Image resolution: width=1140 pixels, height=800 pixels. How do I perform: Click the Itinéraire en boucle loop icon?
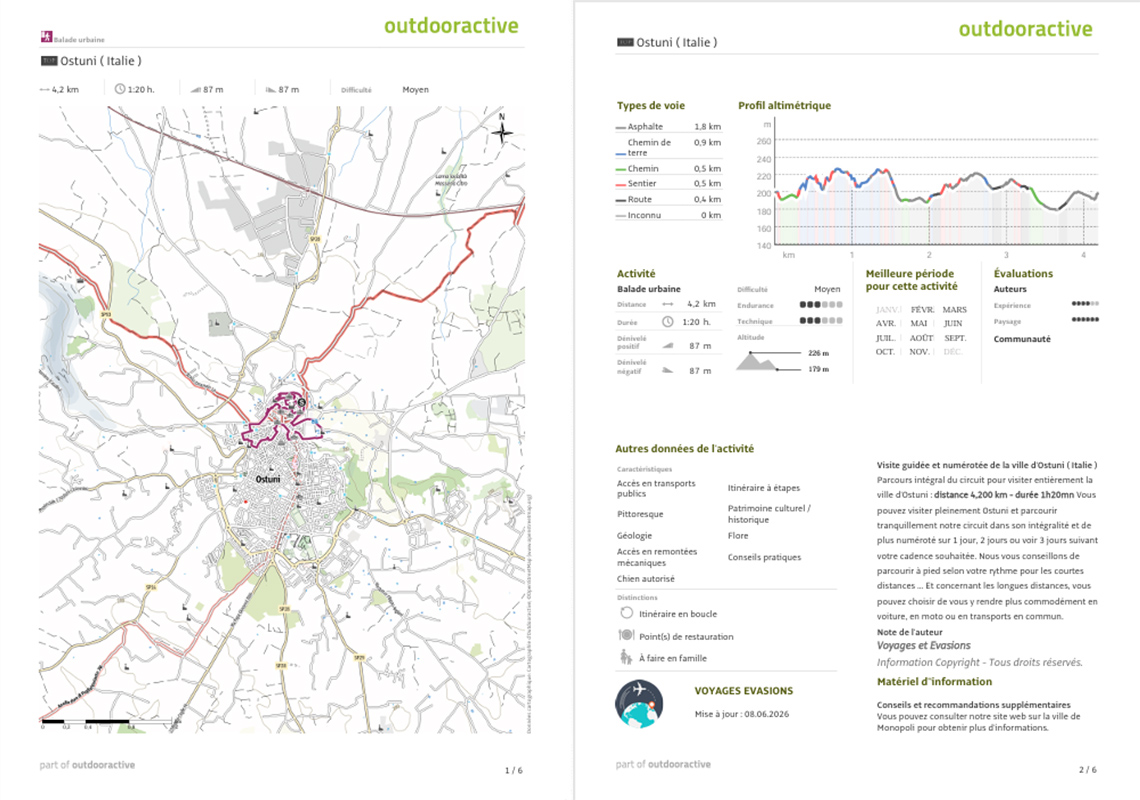point(626,613)
